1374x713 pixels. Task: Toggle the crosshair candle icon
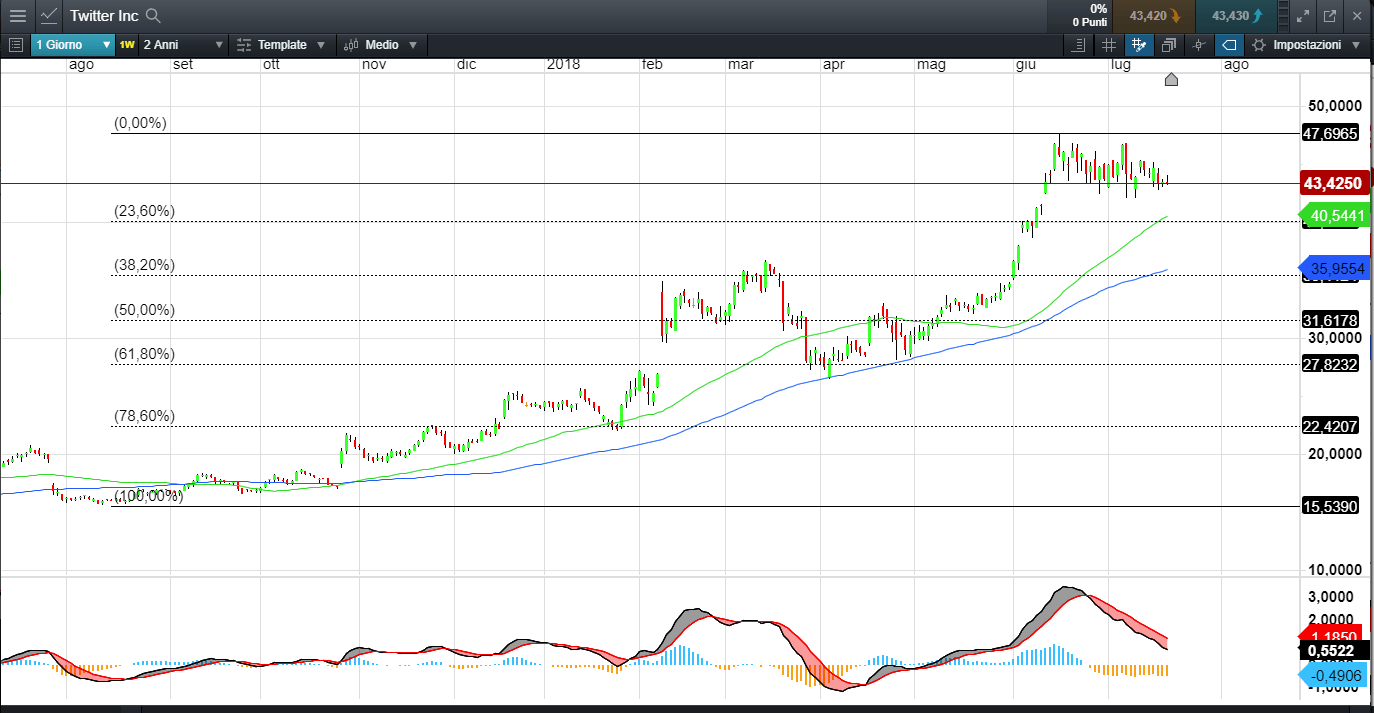click(x=1198, y=45)
